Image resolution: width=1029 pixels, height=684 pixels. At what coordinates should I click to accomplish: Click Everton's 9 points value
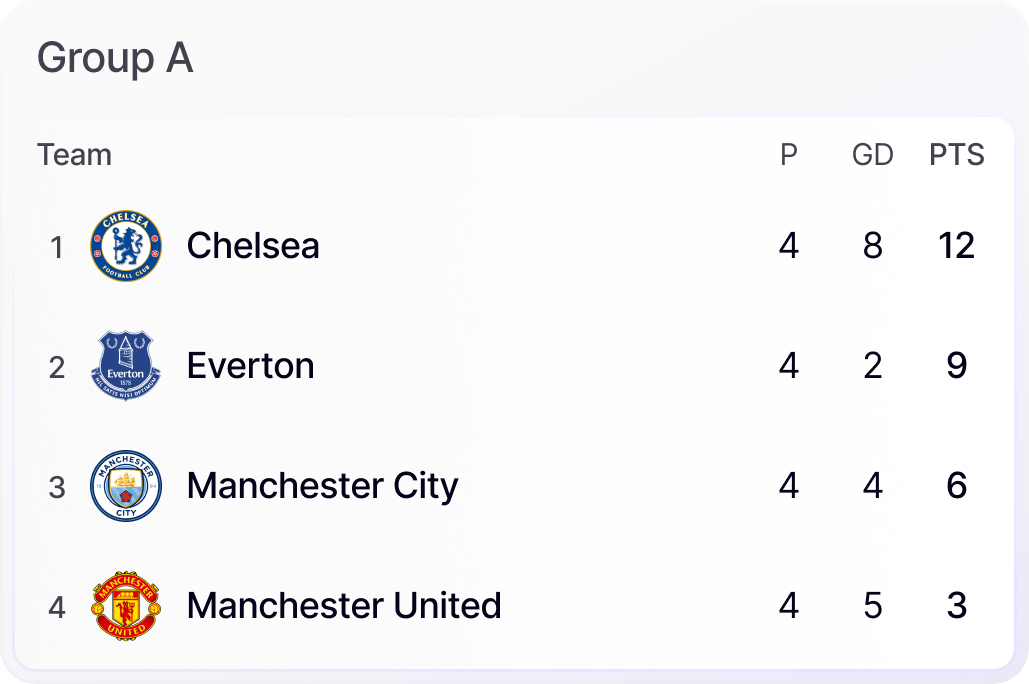coord(956,366)
